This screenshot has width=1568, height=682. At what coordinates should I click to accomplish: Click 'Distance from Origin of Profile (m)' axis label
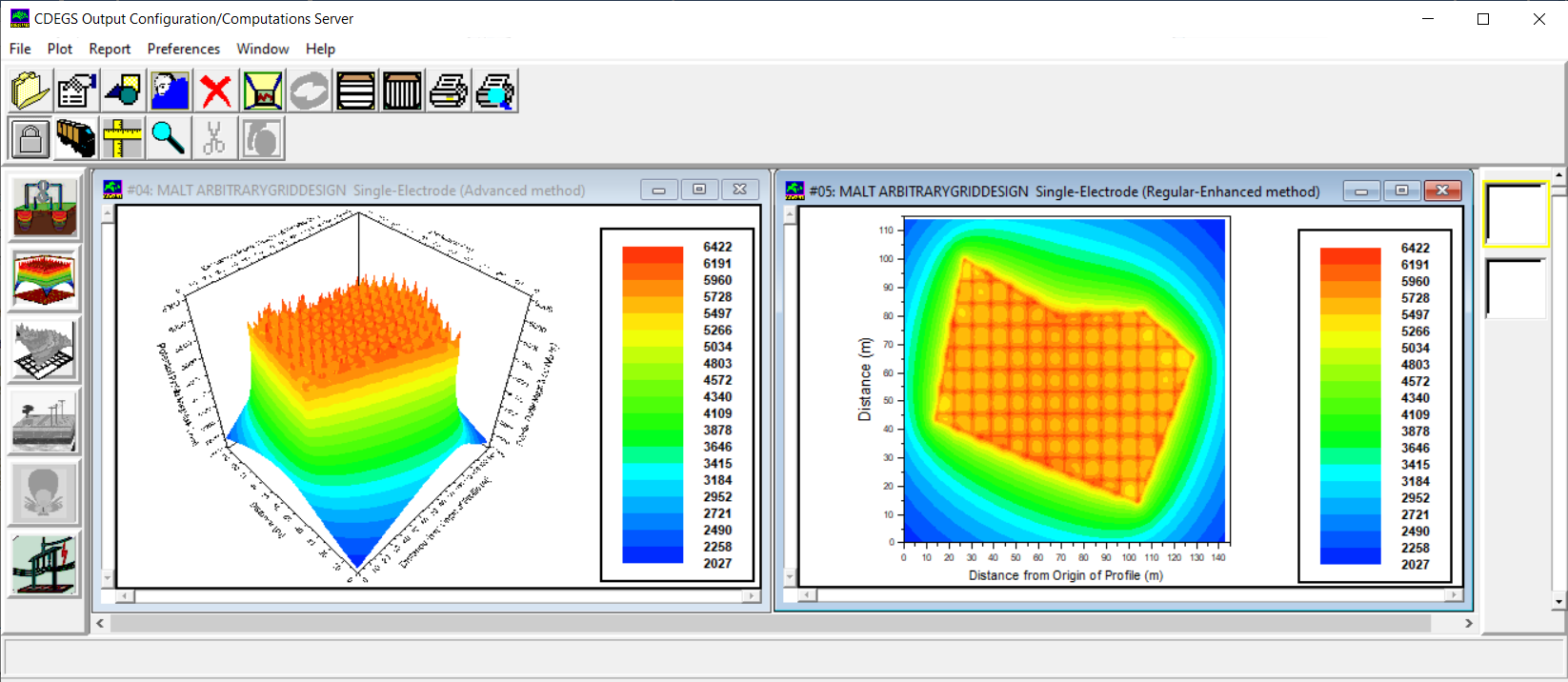tap(1065, 575)
